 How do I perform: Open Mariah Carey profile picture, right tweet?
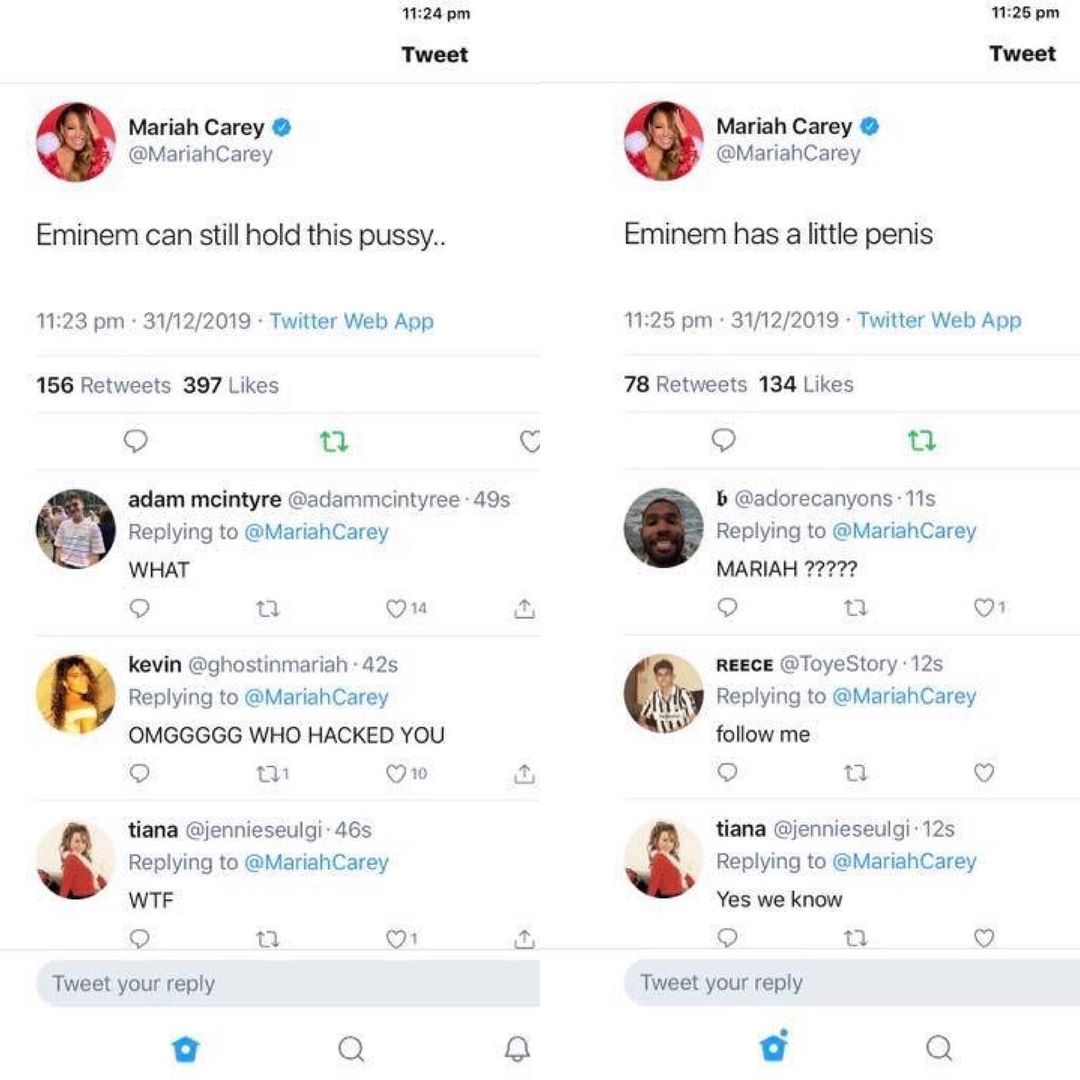click(x=664, y=141)
